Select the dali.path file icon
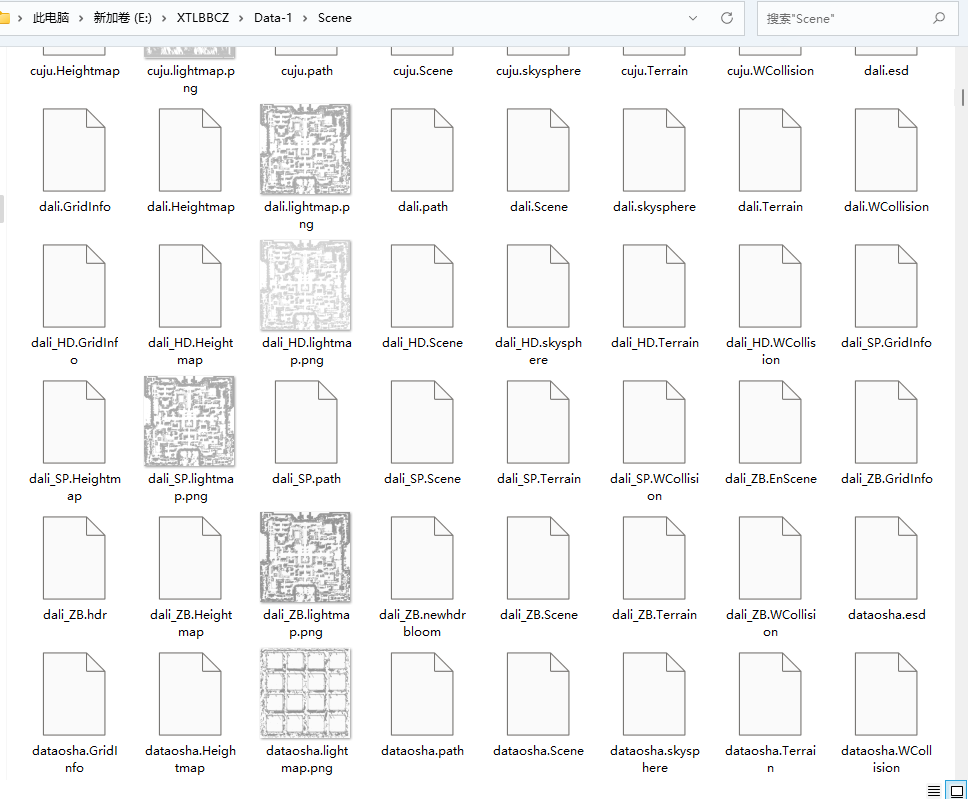The height and width of the screenshot is (799, 968). click(422, 149)
